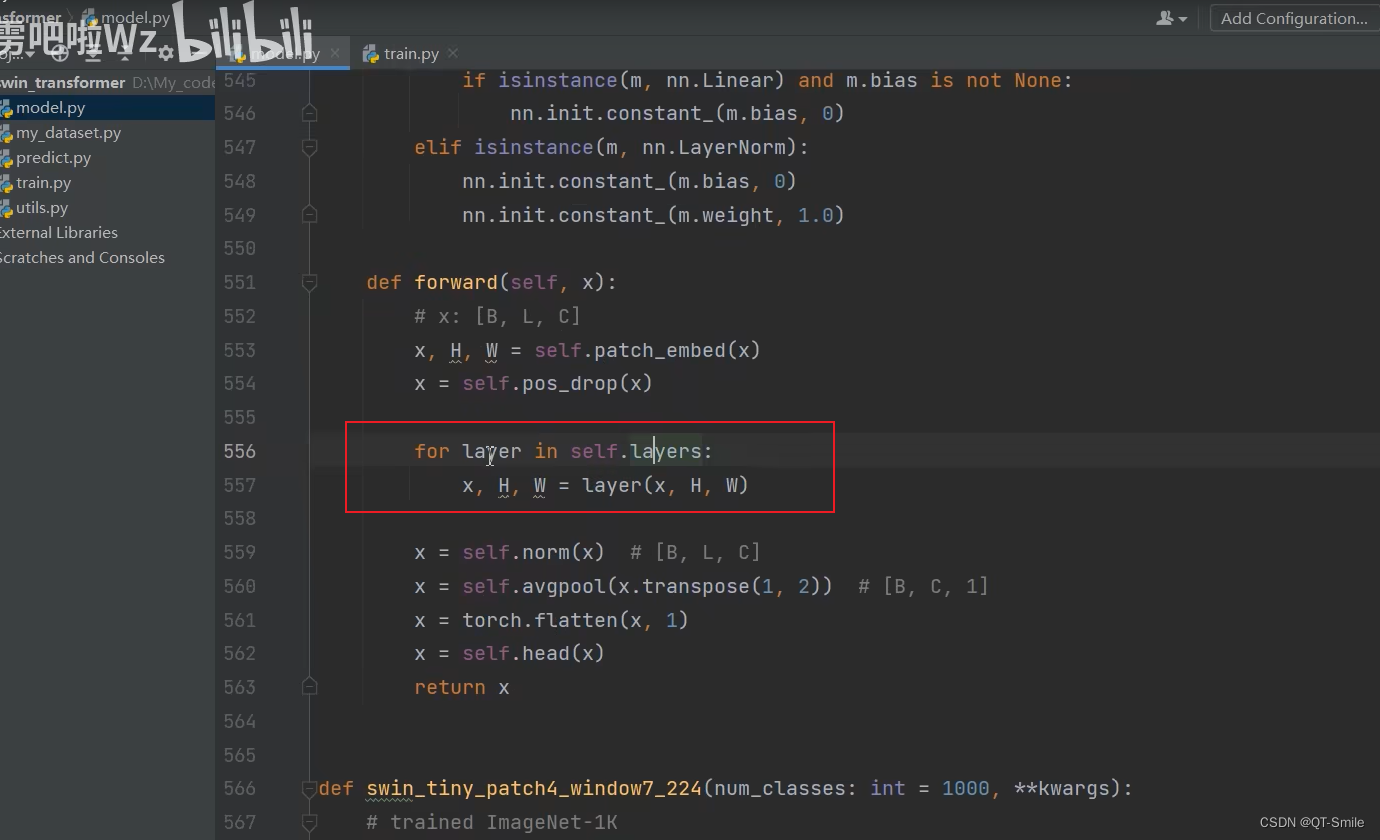Screen dimensions: 1380x840
Task: Click 'swin_tiny_patch4_window7_224' function name
Action: click(534, 788)
